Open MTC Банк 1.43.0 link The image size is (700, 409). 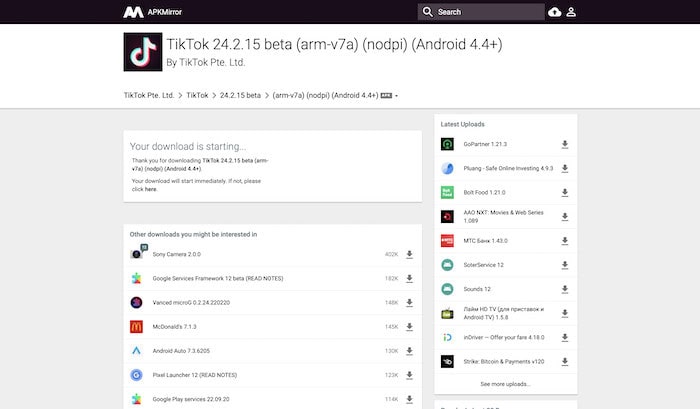coord(485,241)
